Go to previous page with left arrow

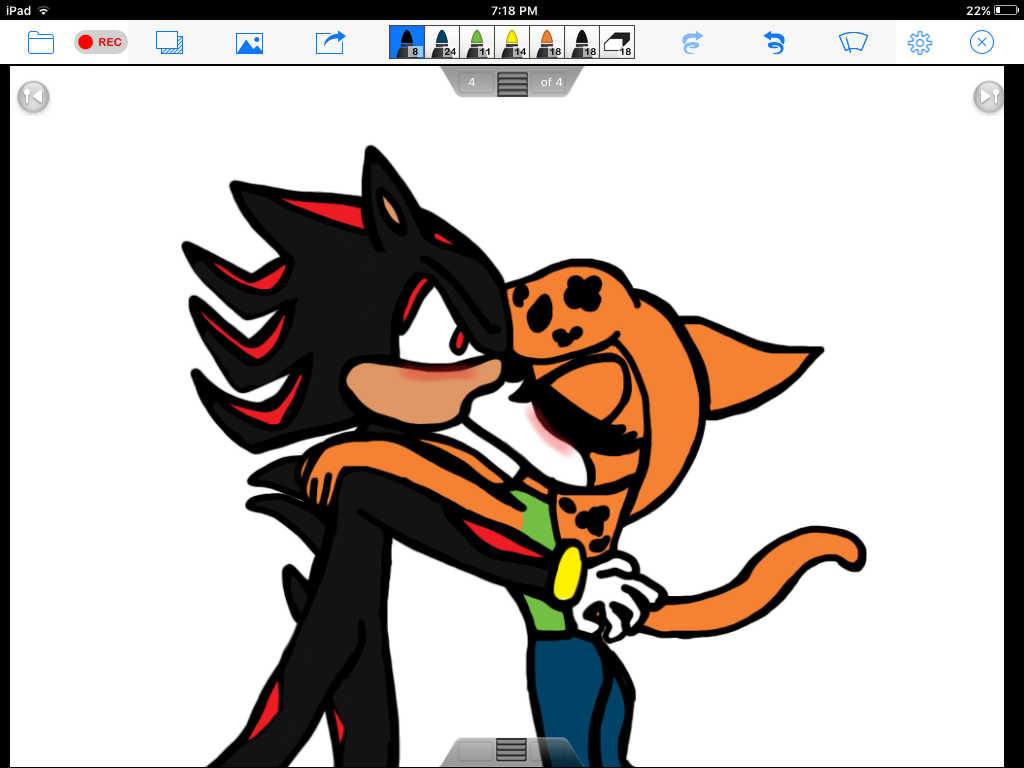click(33, 97)
